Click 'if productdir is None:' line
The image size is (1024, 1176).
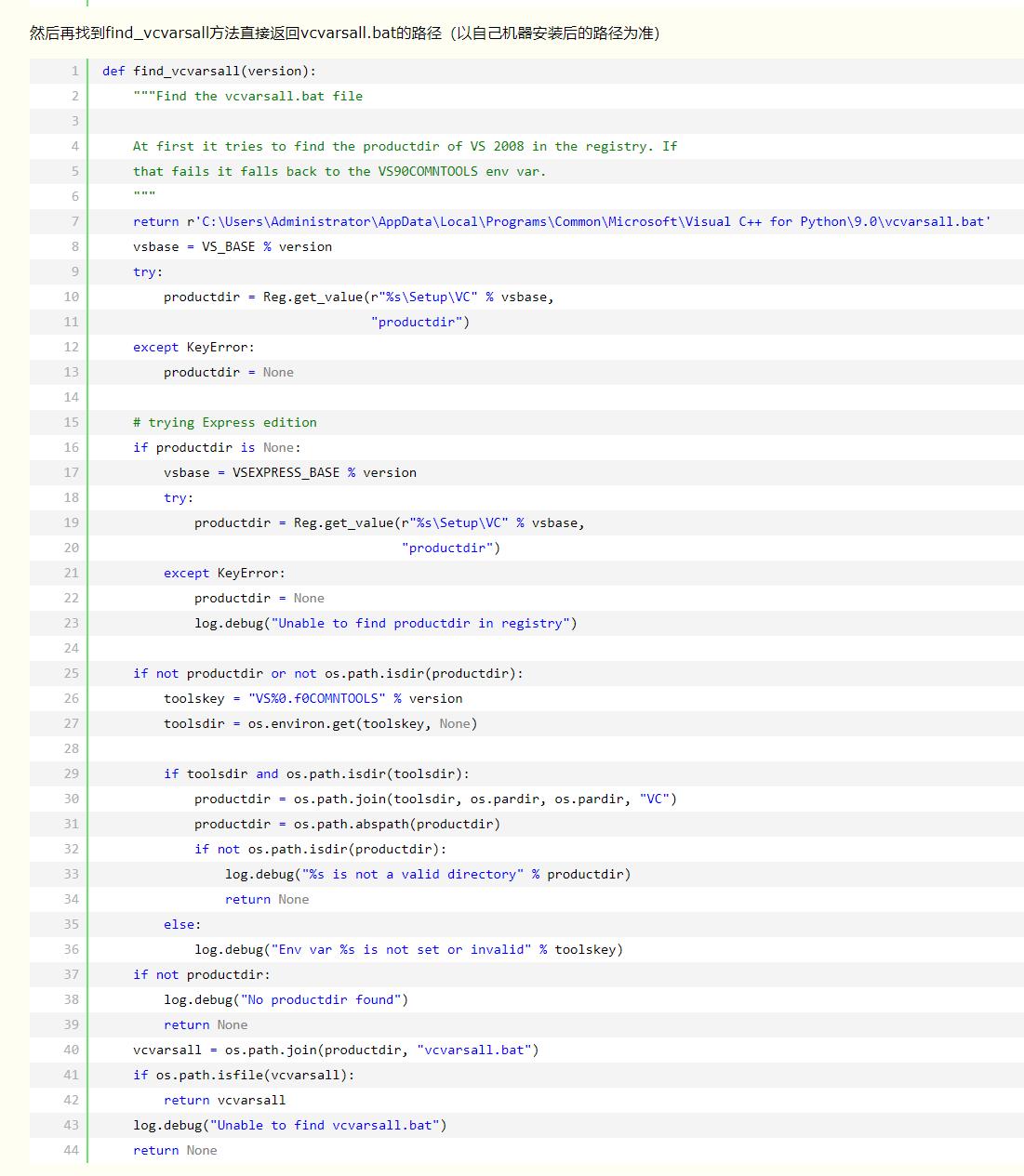pos(217,447)
